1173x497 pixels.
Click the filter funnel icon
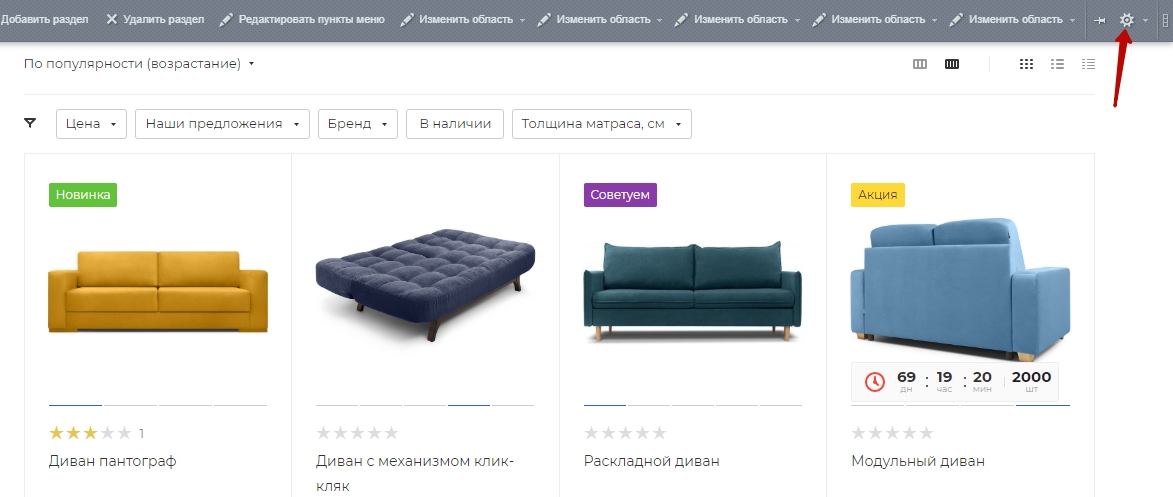(x=30, y=123)
